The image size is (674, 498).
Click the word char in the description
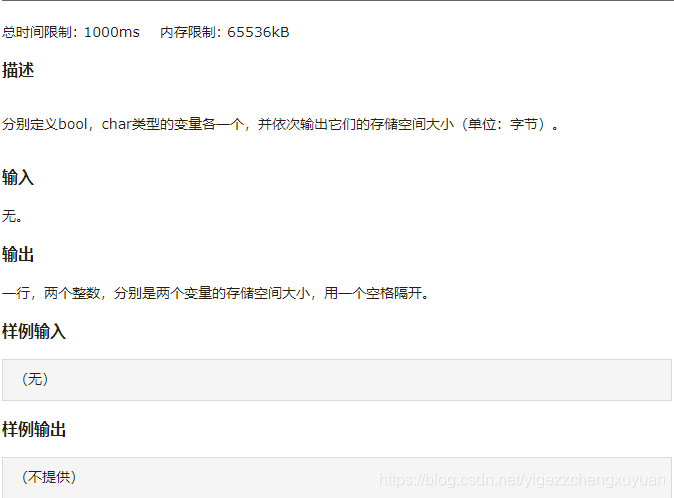coord(116,124)
